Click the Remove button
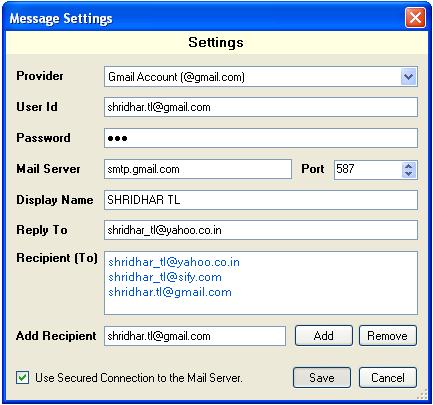 pos(388,336)
